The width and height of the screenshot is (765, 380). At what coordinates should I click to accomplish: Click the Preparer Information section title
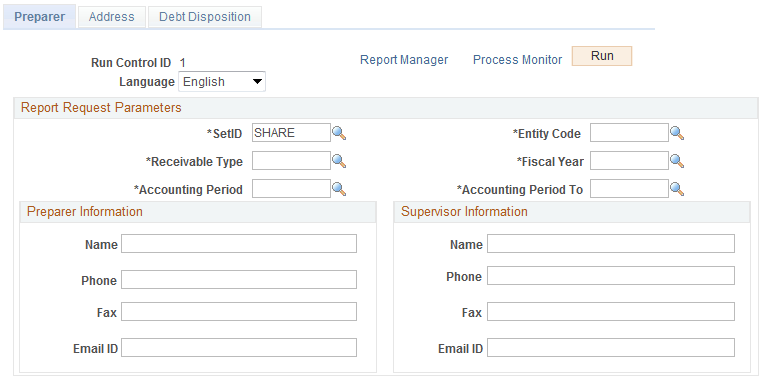[x=85, y=212]
